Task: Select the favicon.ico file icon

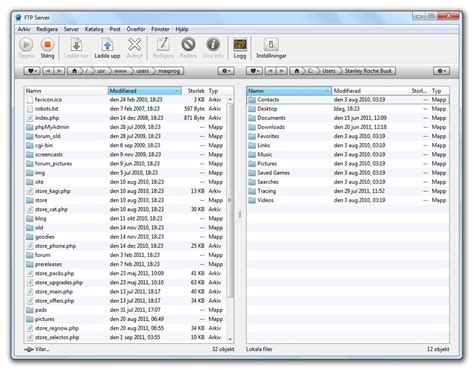Action: coord(30,100)
